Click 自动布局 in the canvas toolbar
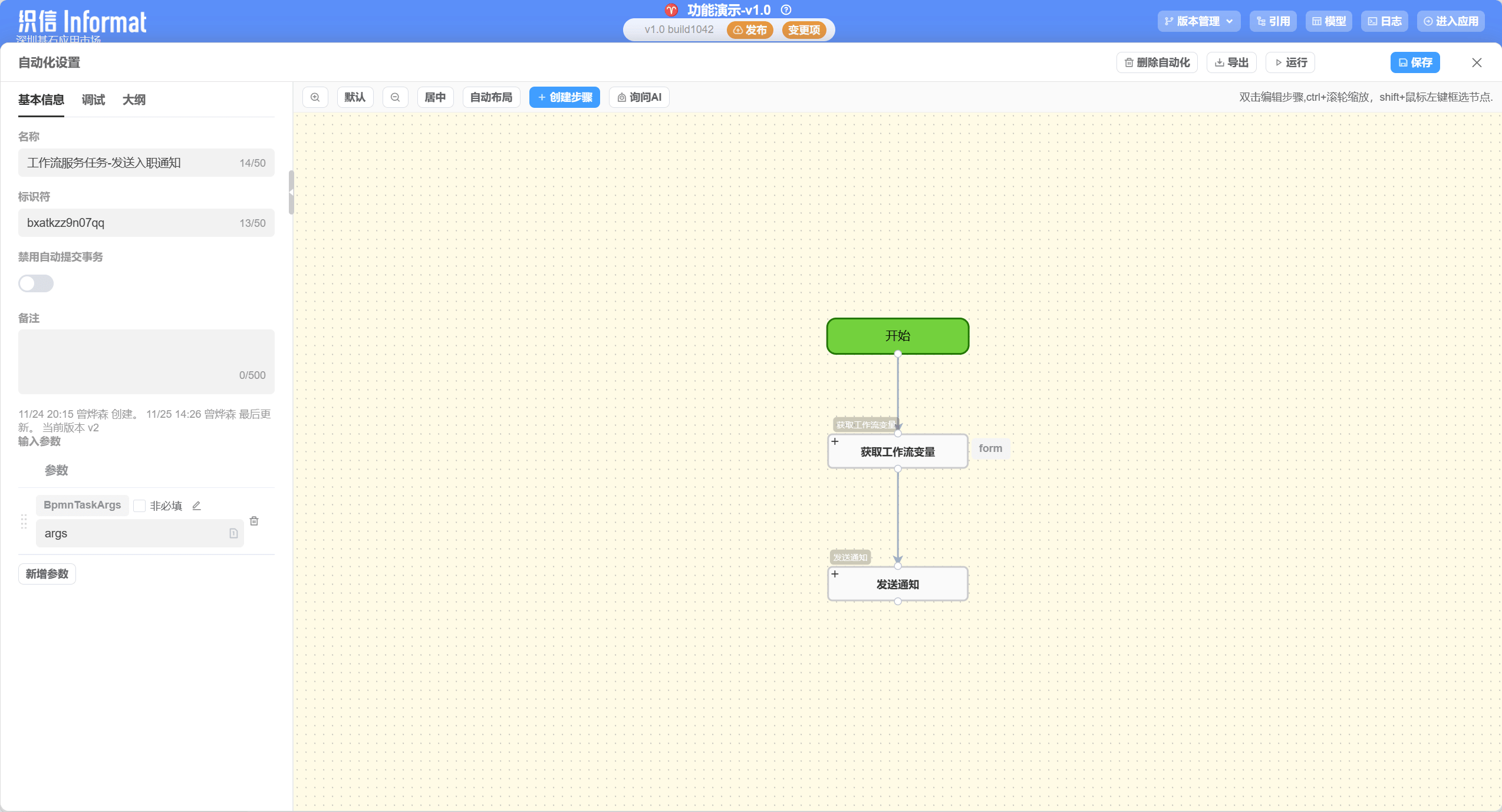The image size is (1502, 812). [x=491, y=97]
